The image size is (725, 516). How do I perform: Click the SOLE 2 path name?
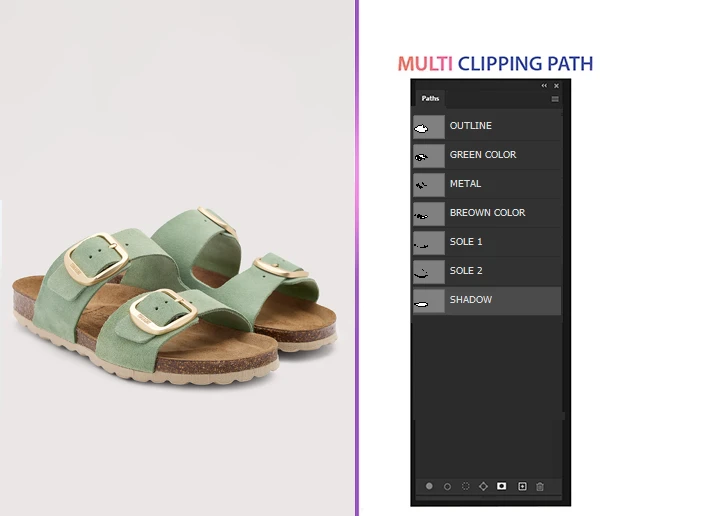point(466,271)
